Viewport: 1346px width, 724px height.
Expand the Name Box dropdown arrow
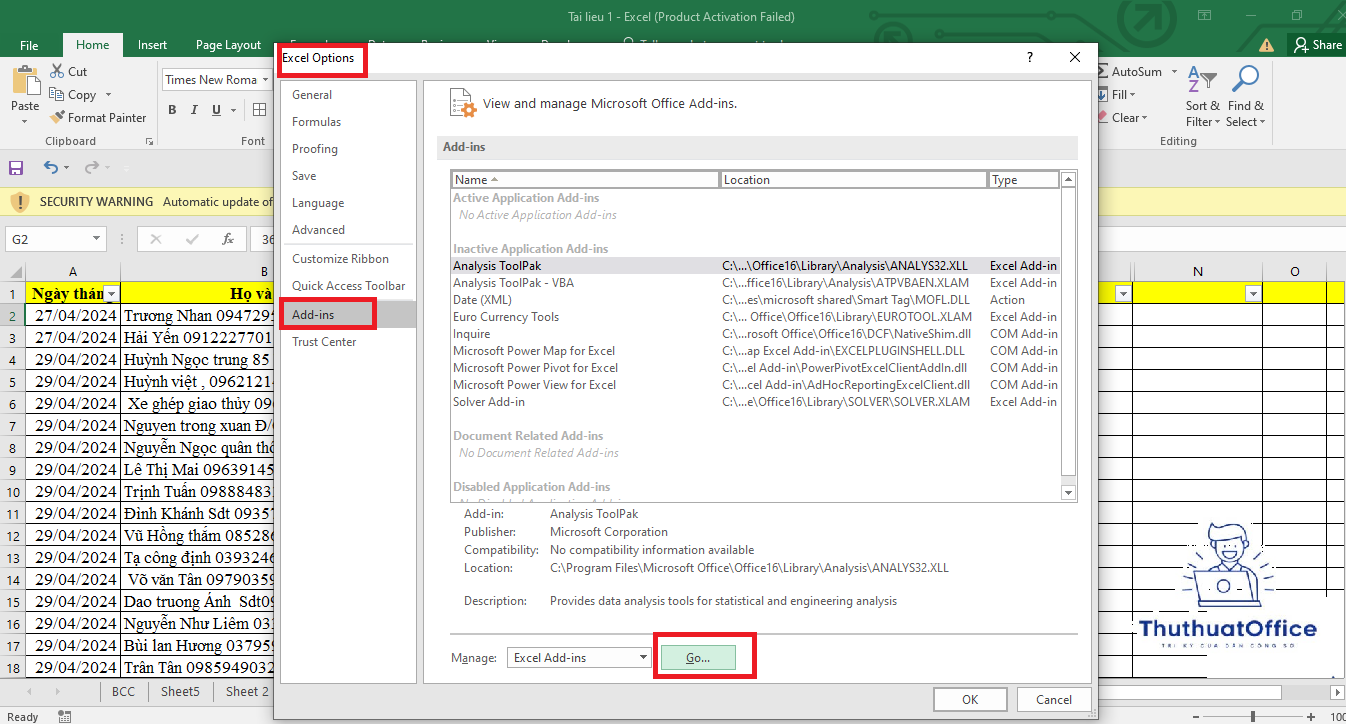(97, 239)
